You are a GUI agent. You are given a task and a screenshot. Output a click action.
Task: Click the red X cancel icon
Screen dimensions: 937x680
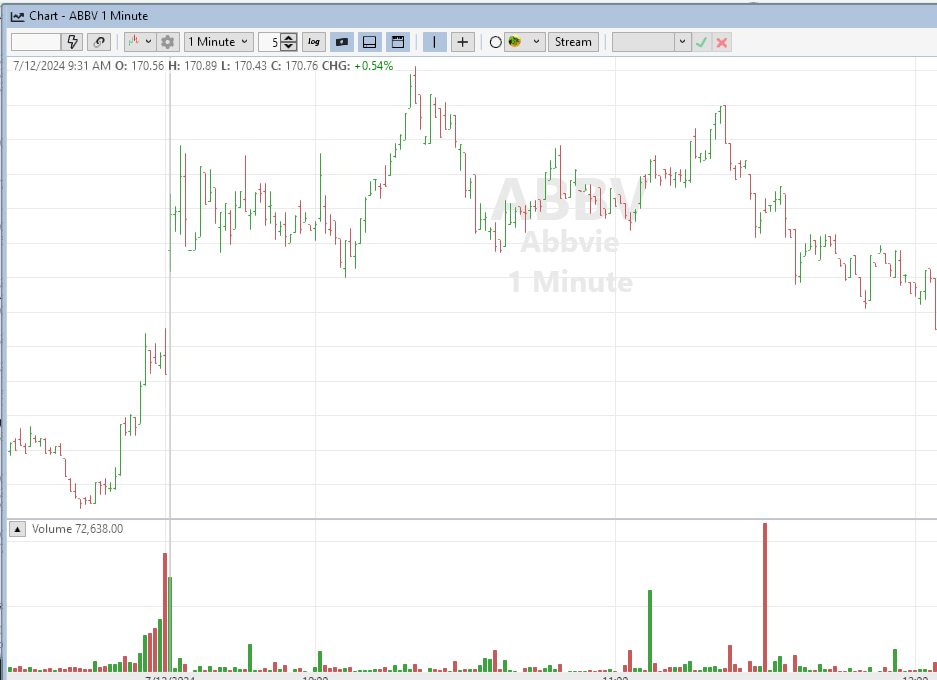click(x=722, y=42)
